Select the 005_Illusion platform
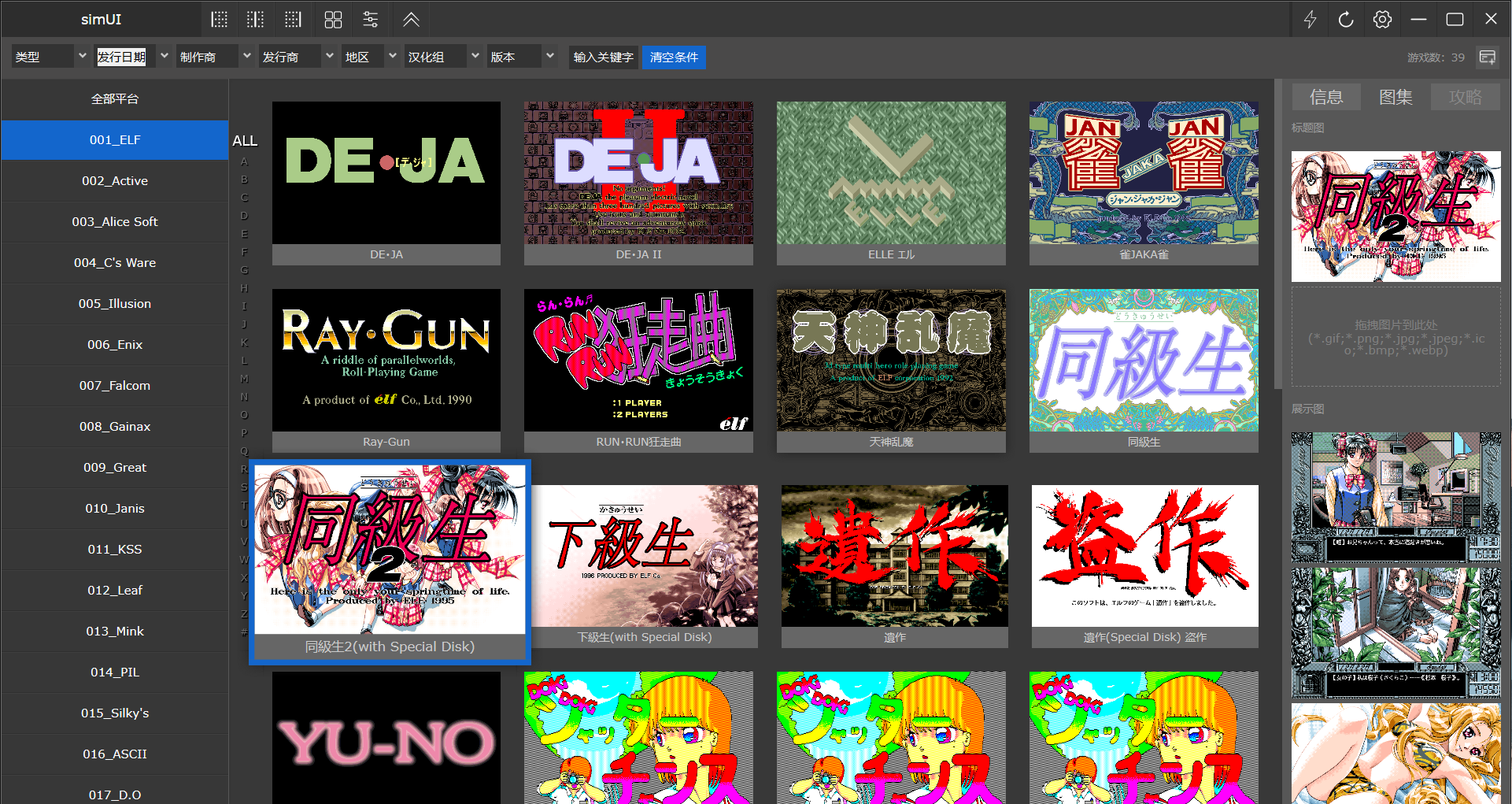The image size is (1512, 804). [115, 304]
